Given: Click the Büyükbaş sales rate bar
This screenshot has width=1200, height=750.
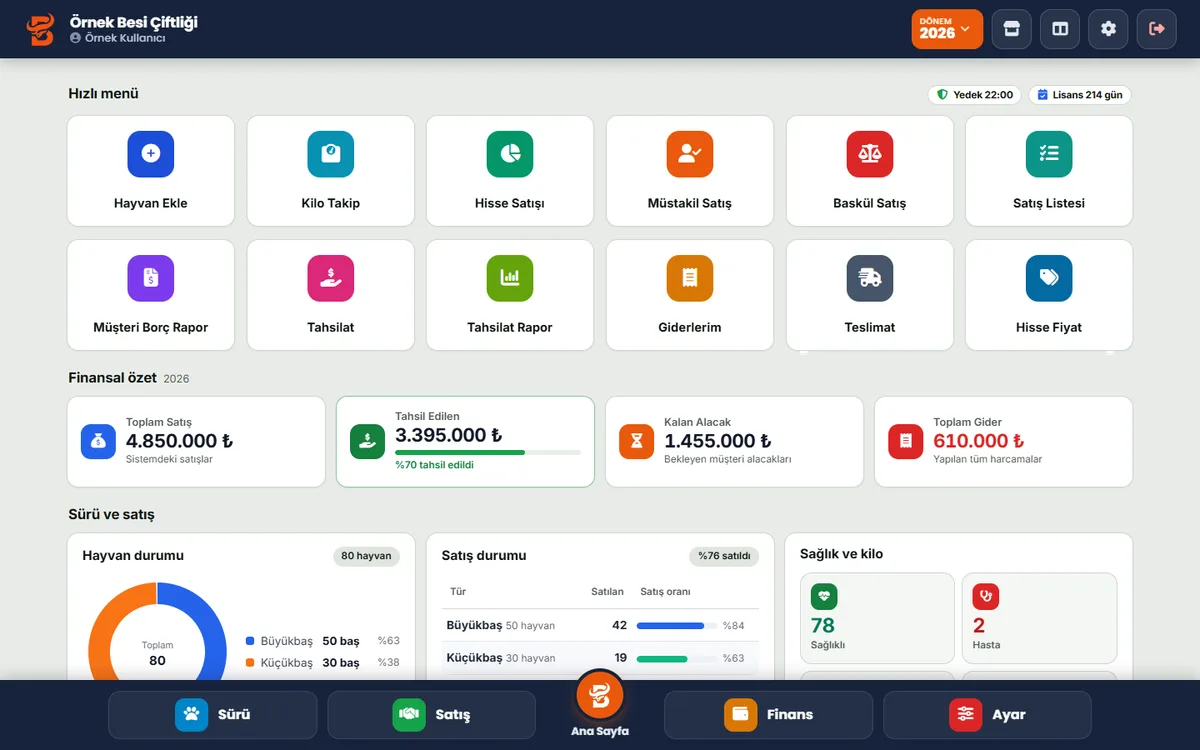Looking at the screenshot, I should pyautogui.click(x=676, y=626).
